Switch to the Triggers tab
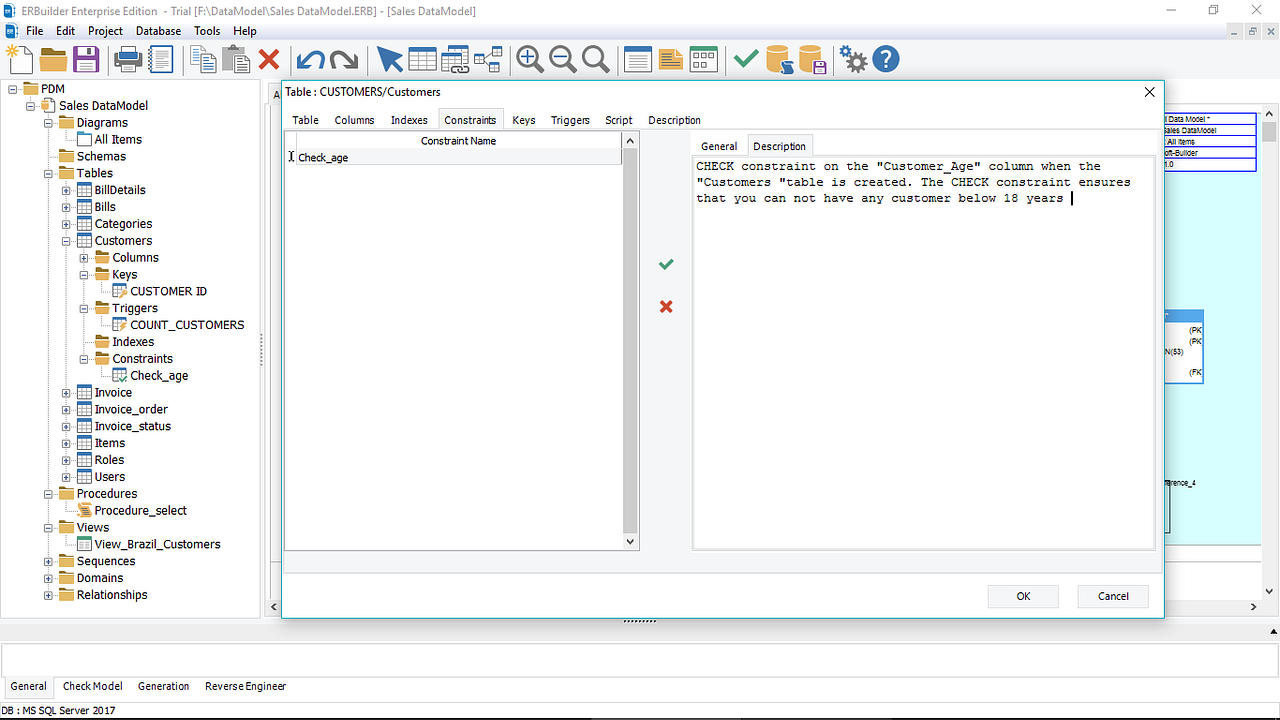 point(570,120)
